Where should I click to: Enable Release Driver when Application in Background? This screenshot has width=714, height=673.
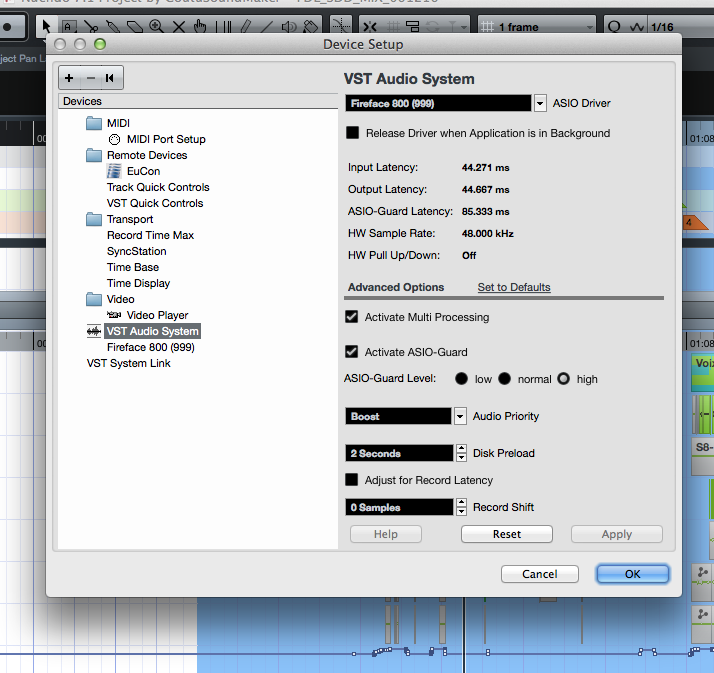352,133
